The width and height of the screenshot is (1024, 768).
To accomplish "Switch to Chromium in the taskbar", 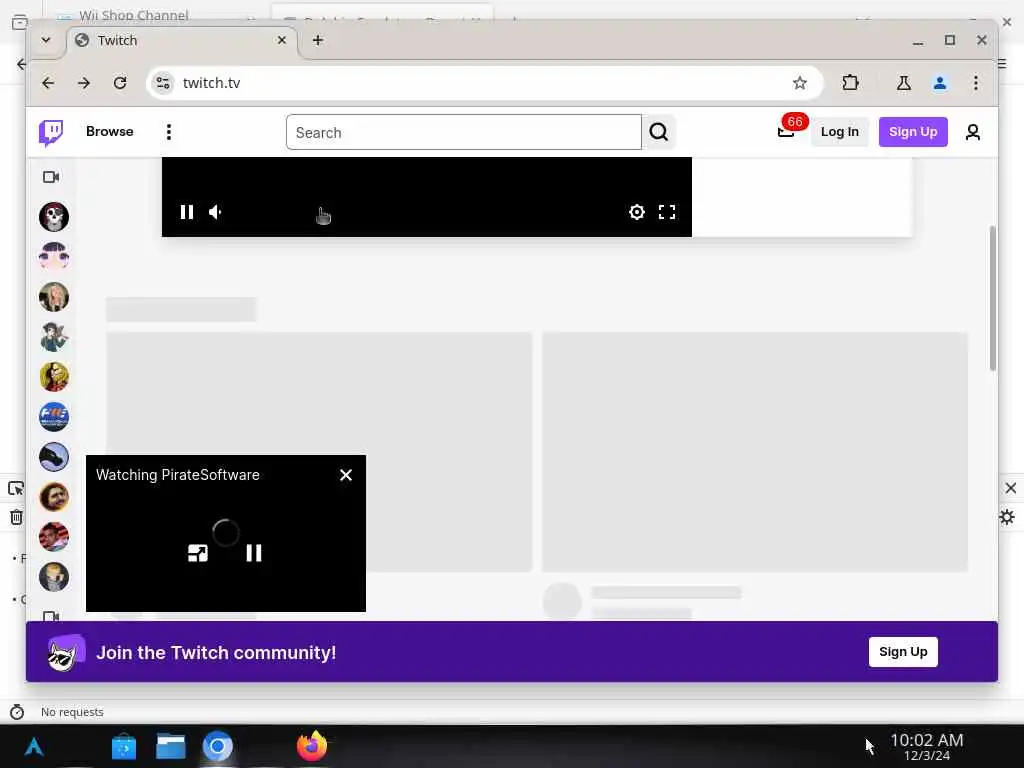I will pyautogui.click(x=217, y=746).
